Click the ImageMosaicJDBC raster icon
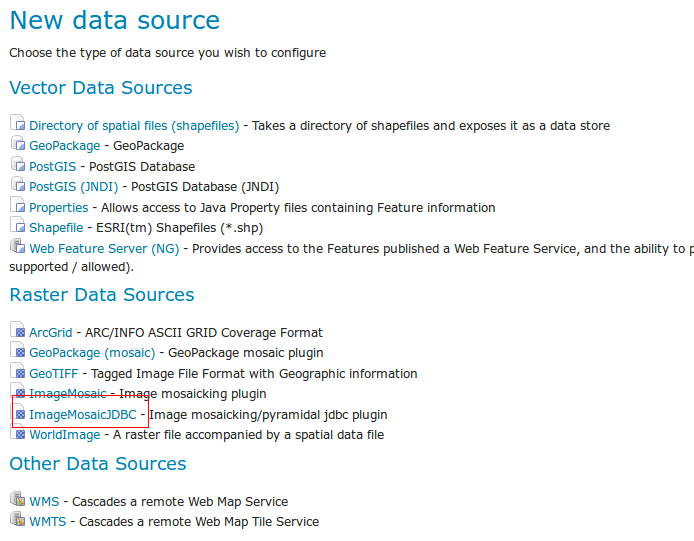This screenshot has height=541, width=694. [x=18, y=412]
